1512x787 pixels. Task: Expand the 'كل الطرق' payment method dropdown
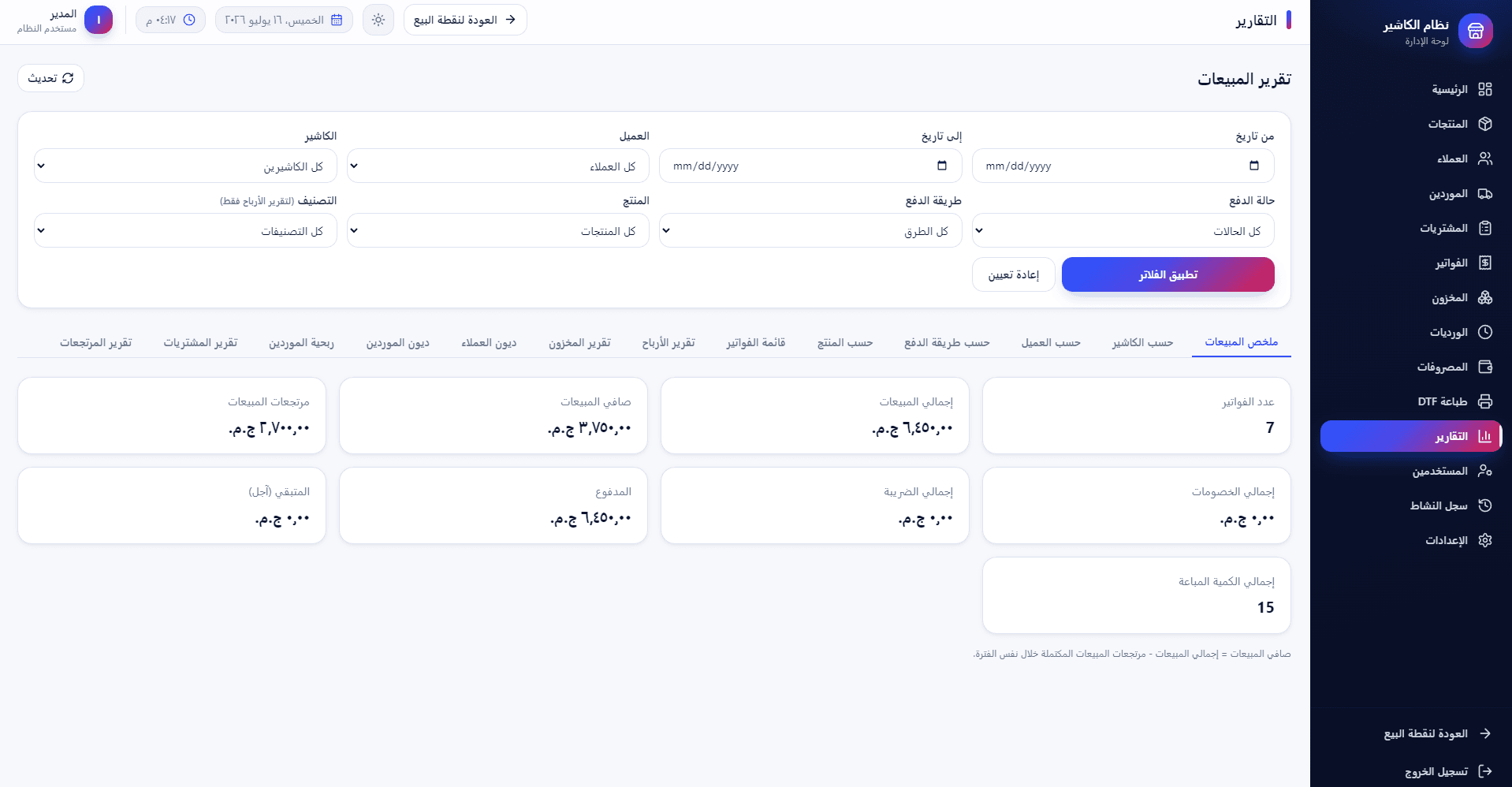pos(810,230)
